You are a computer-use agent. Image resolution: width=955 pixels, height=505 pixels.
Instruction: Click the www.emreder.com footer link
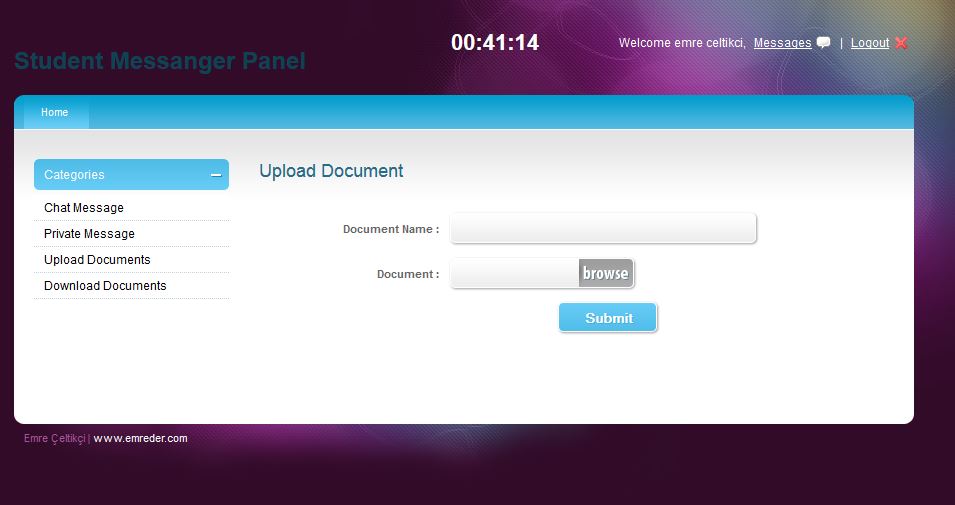click(x=140, y=438)
